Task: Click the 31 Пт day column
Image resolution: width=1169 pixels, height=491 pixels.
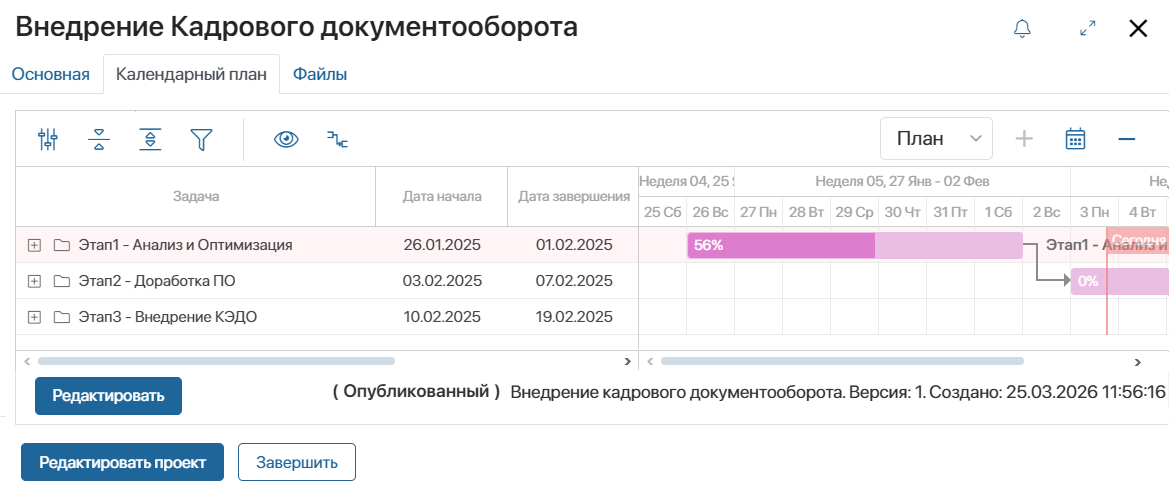Action: (x=951, y=212)
